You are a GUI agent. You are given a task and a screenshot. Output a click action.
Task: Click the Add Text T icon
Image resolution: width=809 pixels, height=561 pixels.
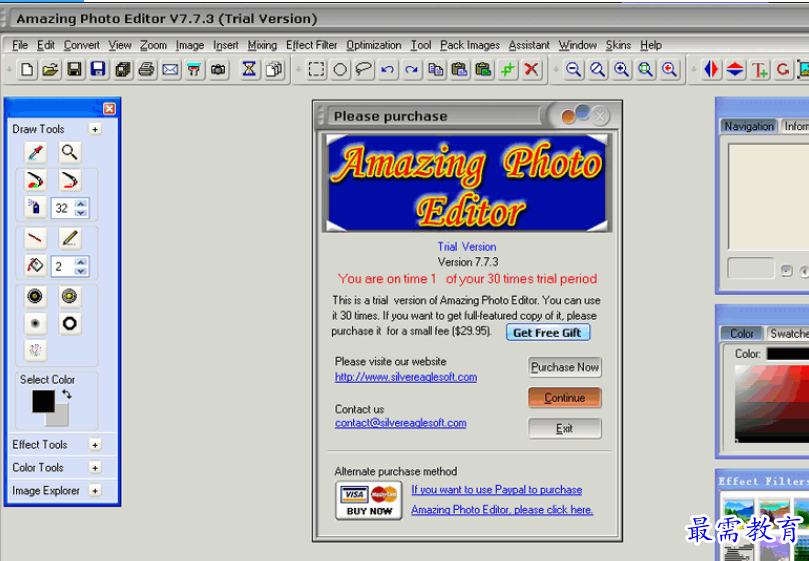coord(759,69)
